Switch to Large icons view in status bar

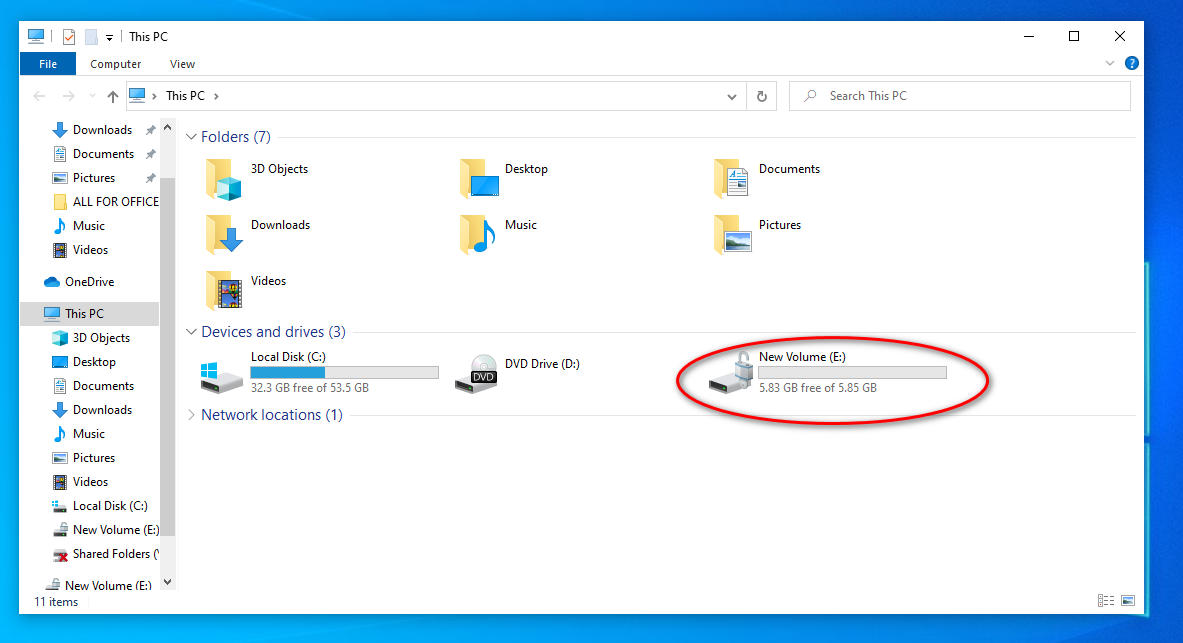1128,601
